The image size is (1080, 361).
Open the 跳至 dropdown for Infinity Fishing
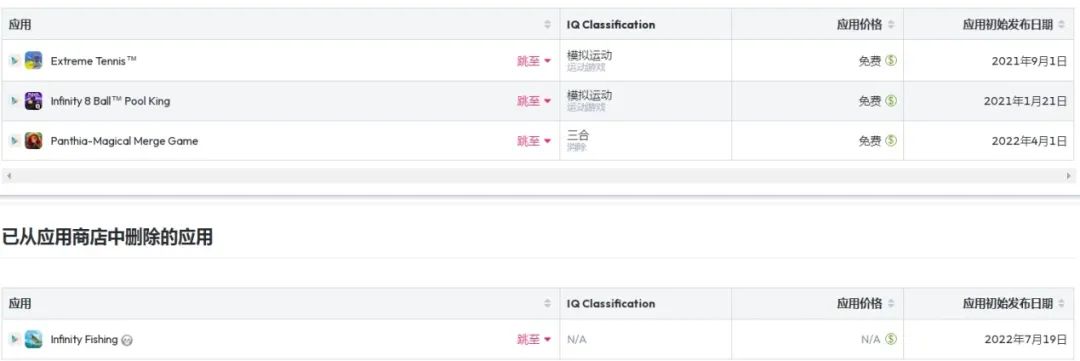pos(534,339)
